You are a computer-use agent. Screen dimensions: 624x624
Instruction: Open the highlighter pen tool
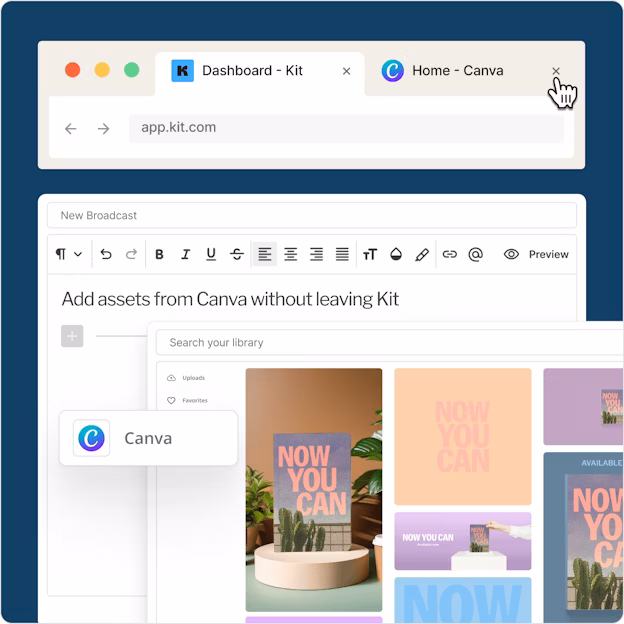click(x=422, y=255)
